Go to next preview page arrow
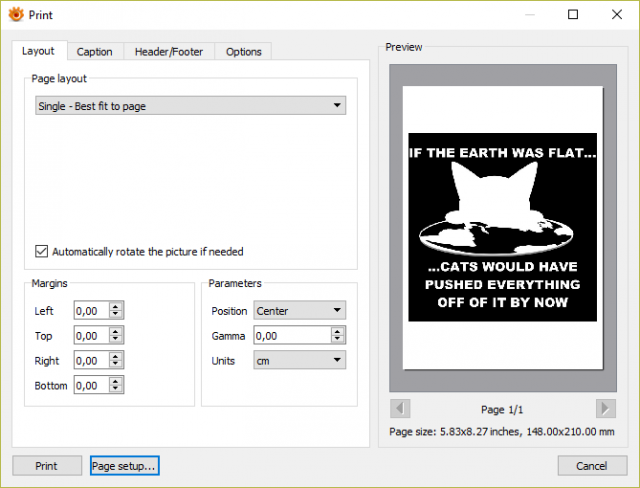The height and width of the screenshot is (488, 640). coord(605,408)
